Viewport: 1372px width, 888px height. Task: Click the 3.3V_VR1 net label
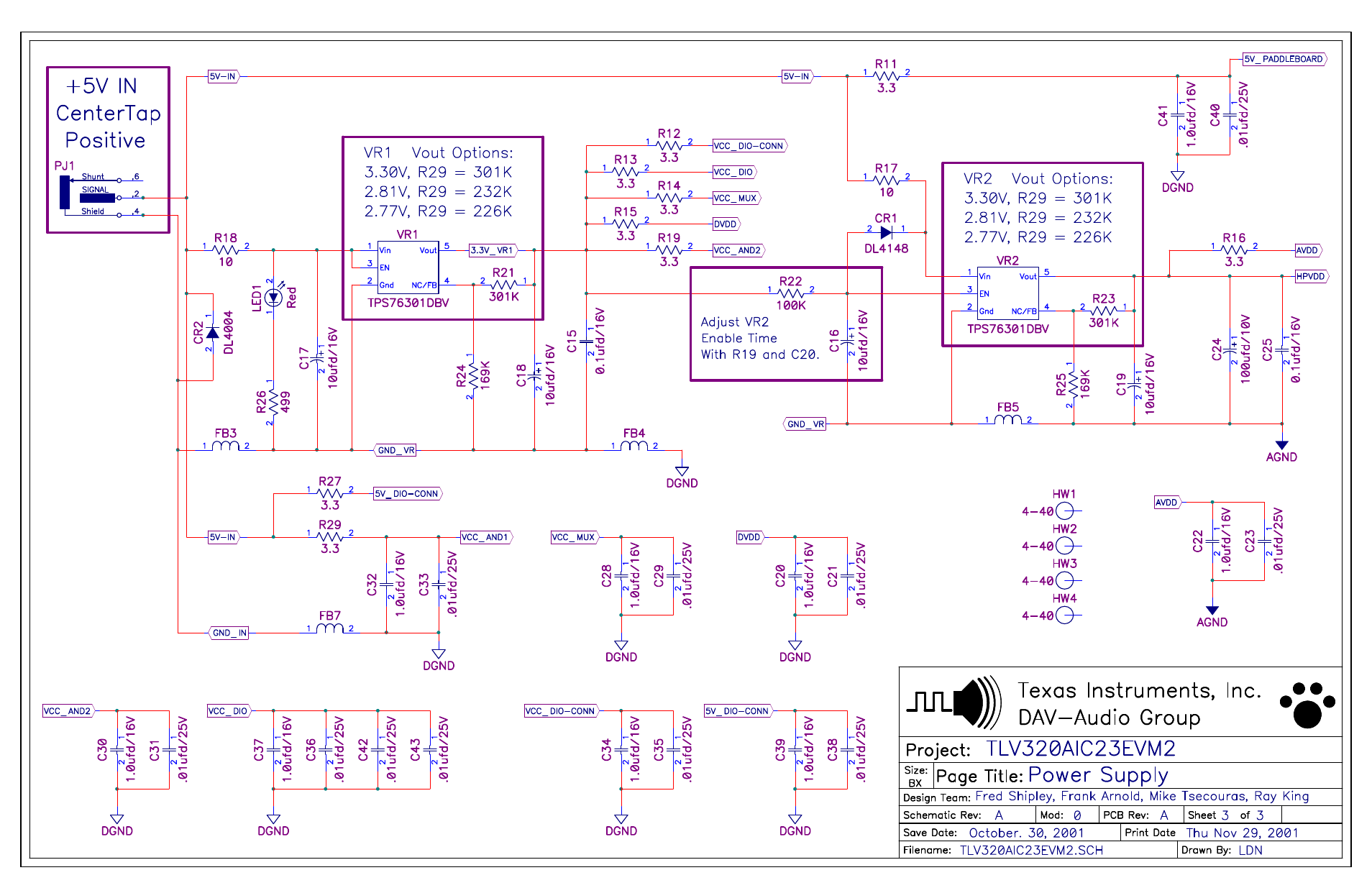click(493, 250)
